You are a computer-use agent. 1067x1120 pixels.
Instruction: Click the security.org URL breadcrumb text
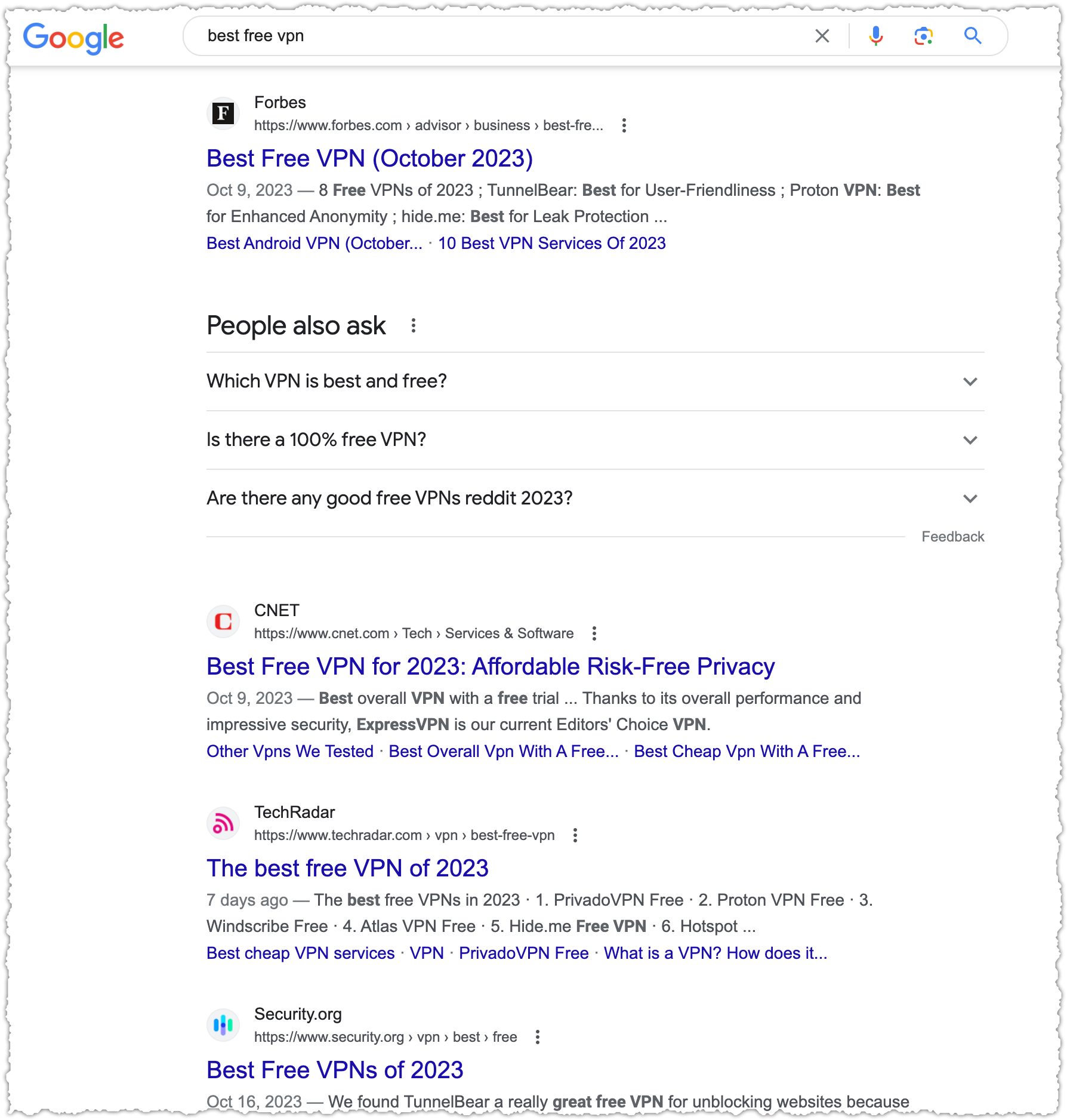386,1037
